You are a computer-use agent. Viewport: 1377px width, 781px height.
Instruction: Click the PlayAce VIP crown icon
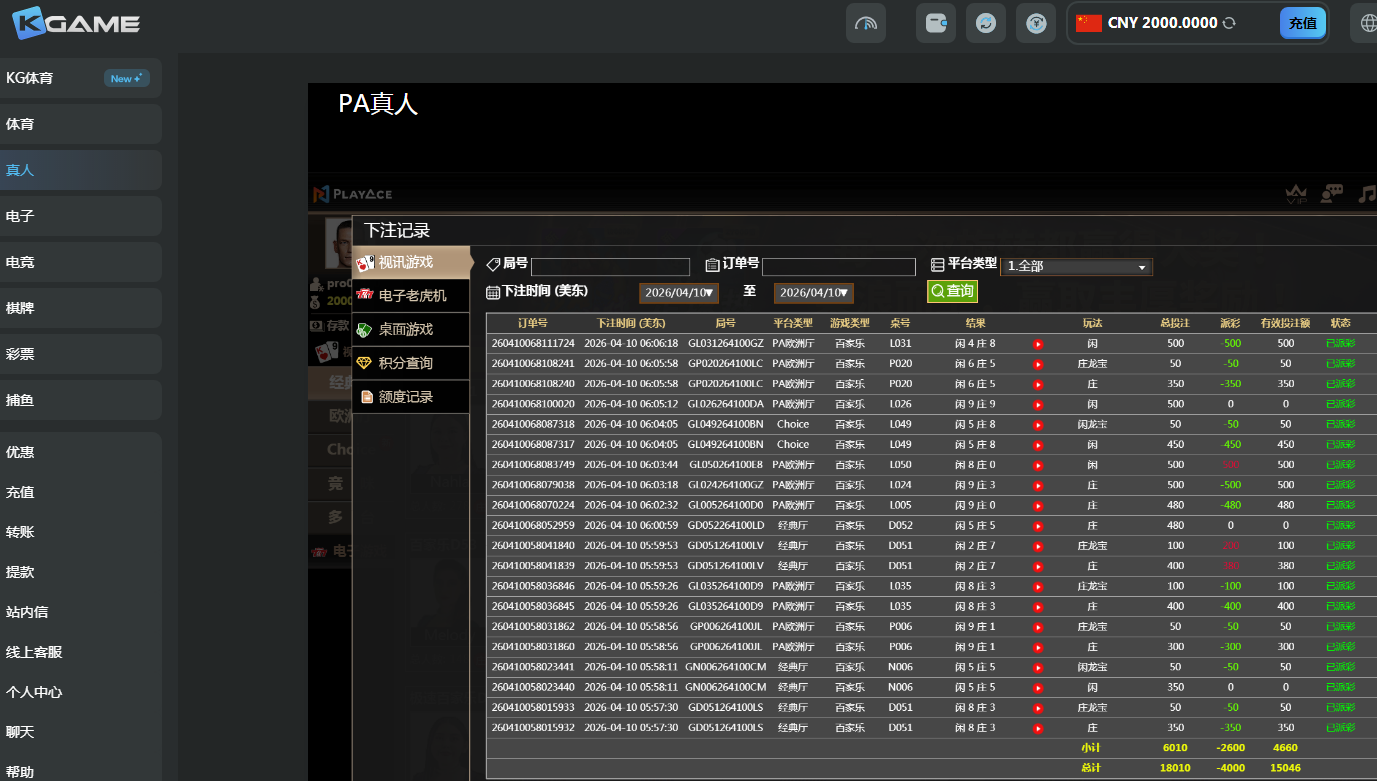(1297, 194)
